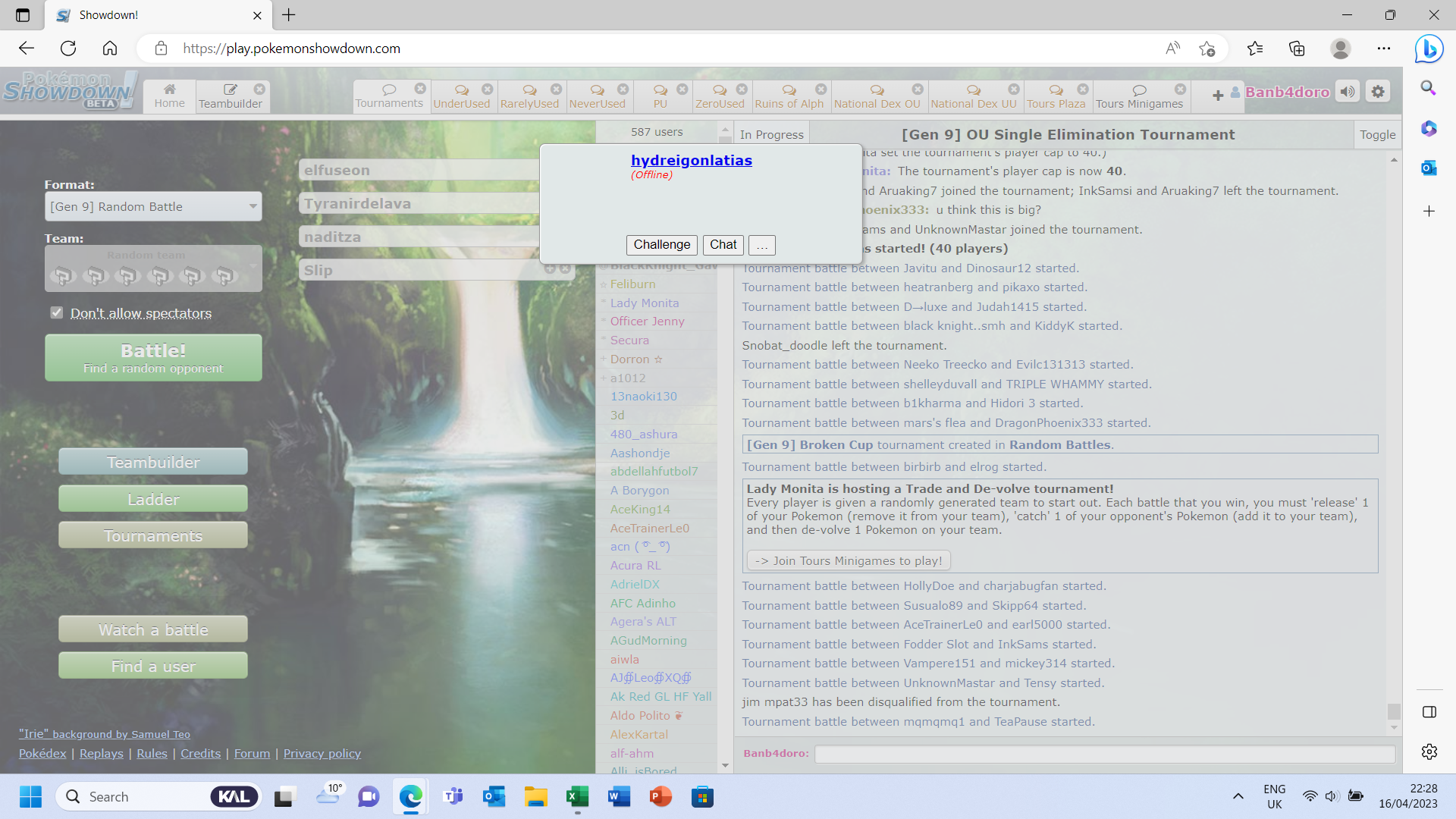Viewport: 1456px width, 819px height.
Task: Uncheck Don't allow spectators checkbox
Action: tap(57, 312)
